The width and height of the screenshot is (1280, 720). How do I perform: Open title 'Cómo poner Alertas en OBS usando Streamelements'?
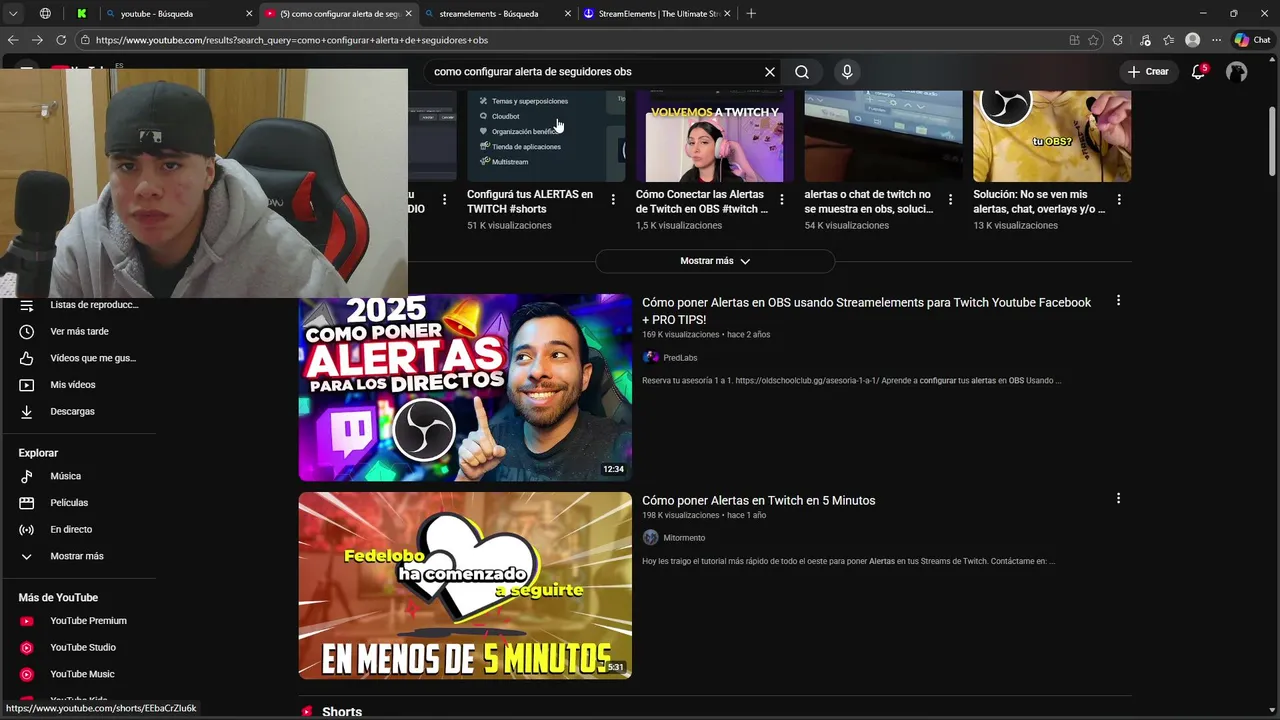click(866, 310)
